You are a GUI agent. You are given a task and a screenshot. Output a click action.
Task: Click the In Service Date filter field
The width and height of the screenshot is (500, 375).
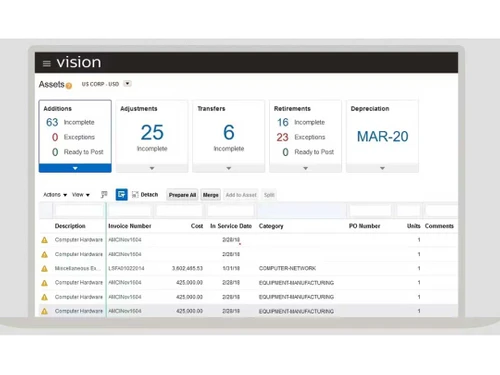click(231, 211)
